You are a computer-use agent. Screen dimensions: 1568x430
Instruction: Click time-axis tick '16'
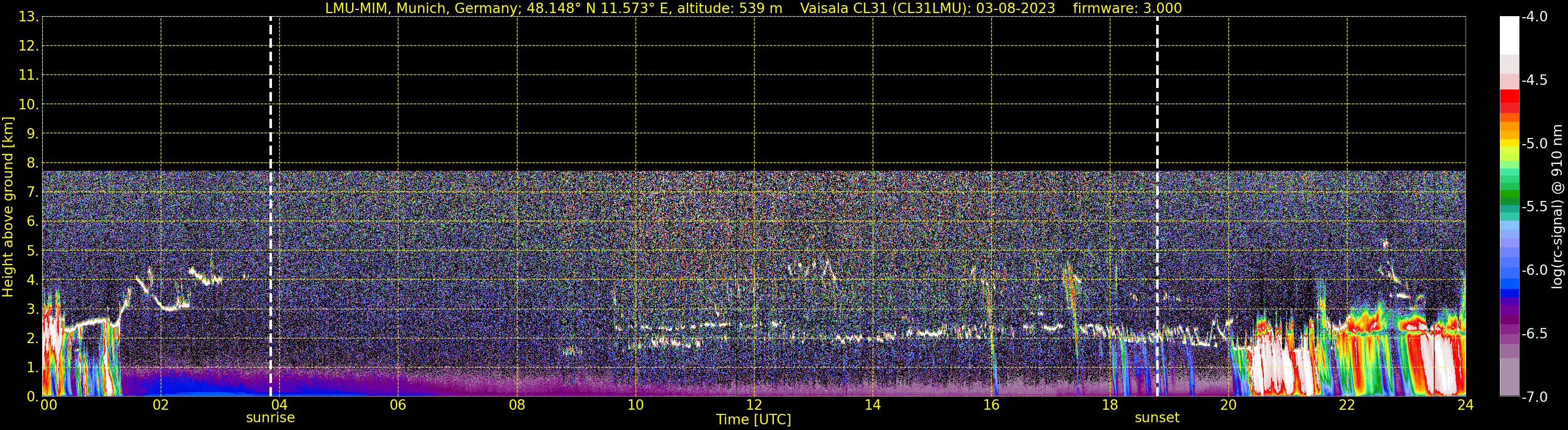(x=992, y=405)
